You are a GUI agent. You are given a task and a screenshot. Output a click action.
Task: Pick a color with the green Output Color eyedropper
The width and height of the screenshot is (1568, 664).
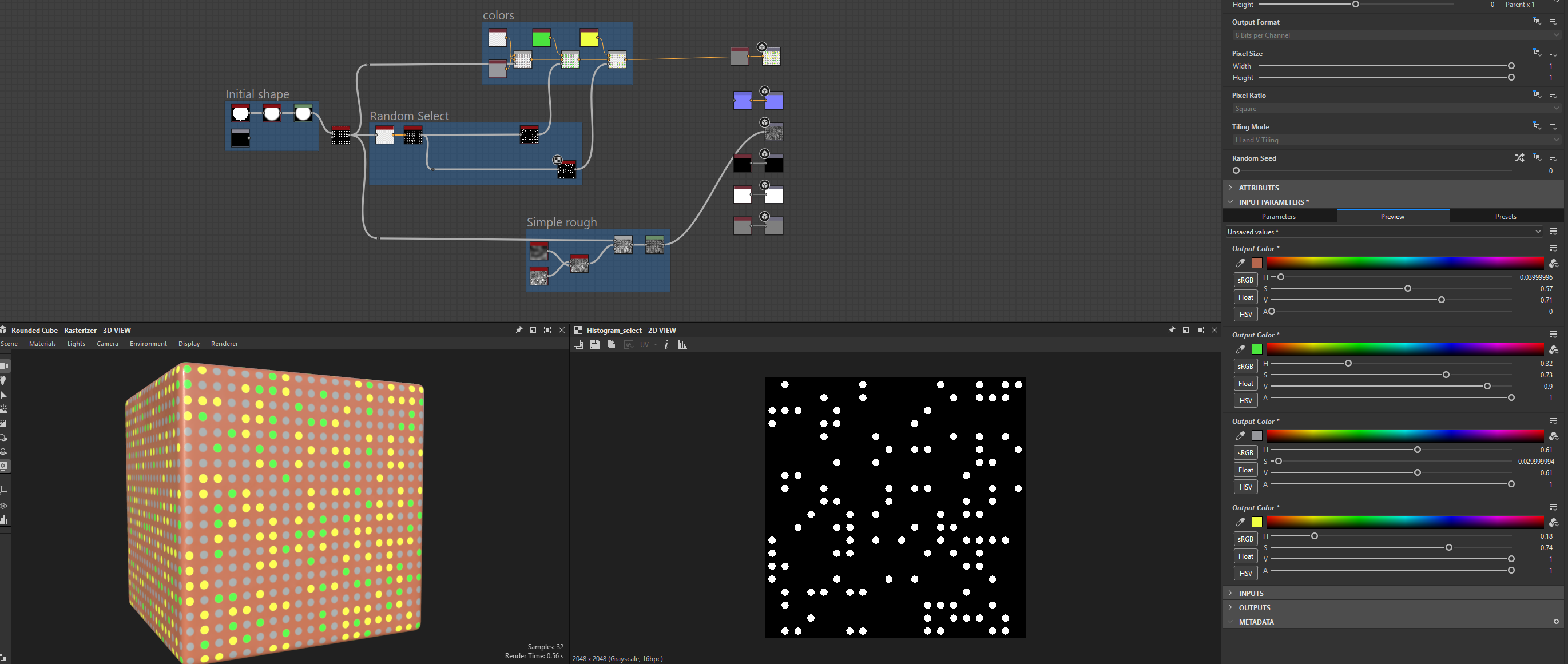(x=1240, y=349)
